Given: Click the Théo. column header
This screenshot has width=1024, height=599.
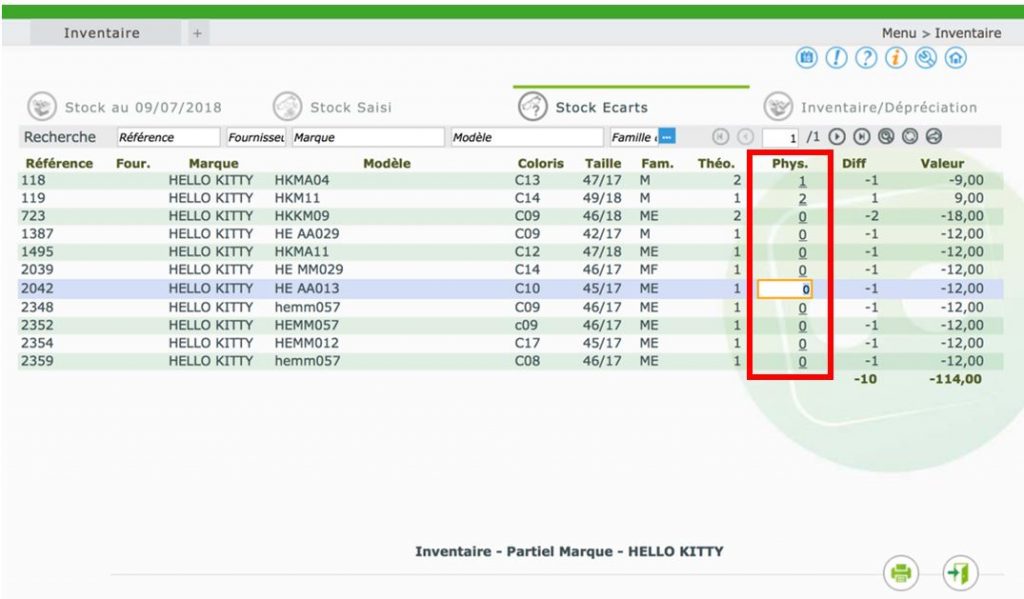Looking at the screenshot, I should coord(716,163).
